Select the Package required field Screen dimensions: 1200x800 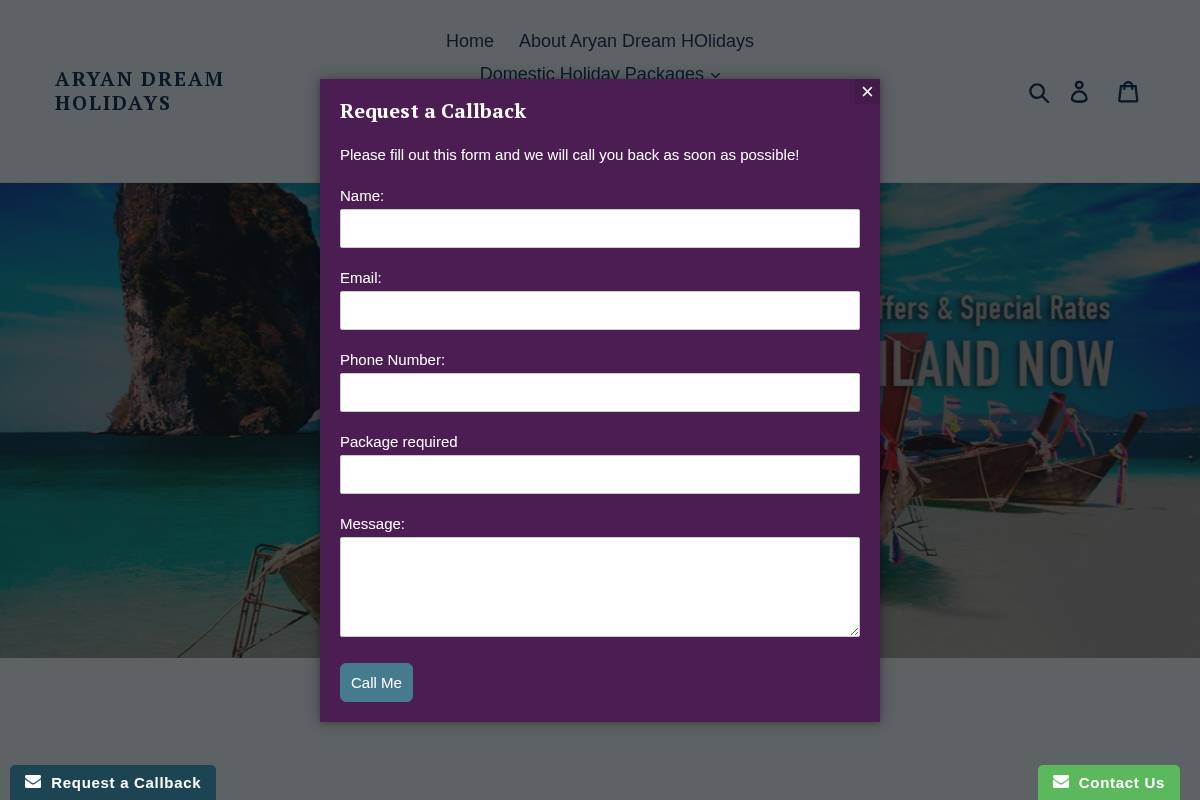[600, 474]
